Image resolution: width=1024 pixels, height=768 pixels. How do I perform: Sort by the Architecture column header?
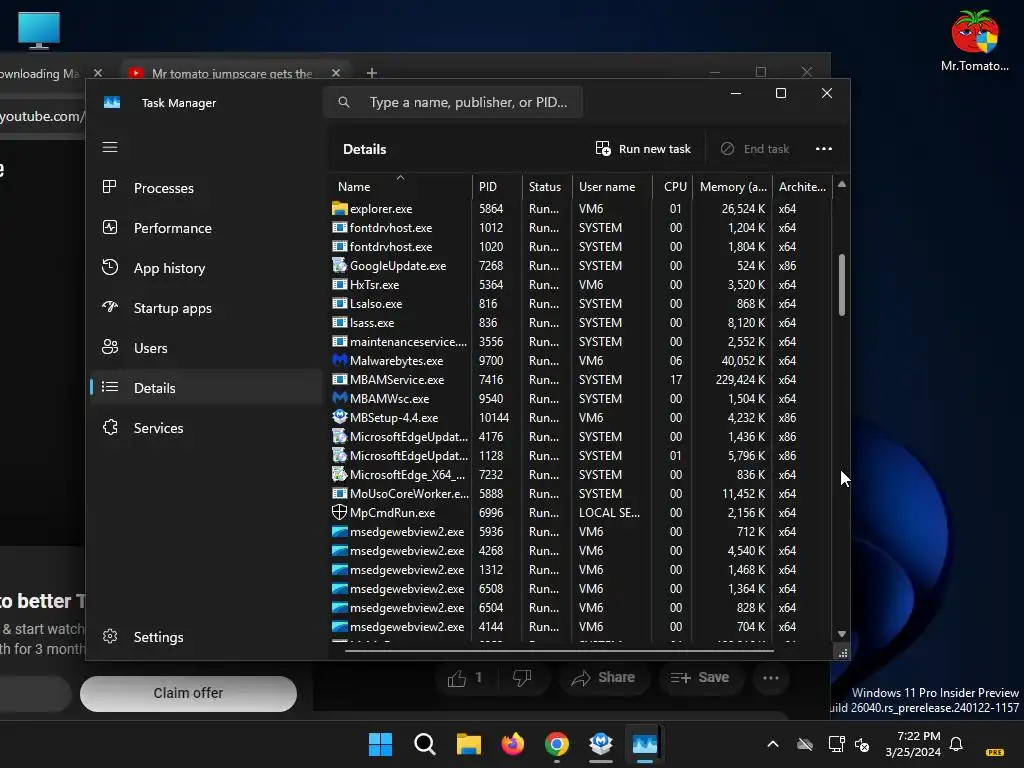pos(802,186)
